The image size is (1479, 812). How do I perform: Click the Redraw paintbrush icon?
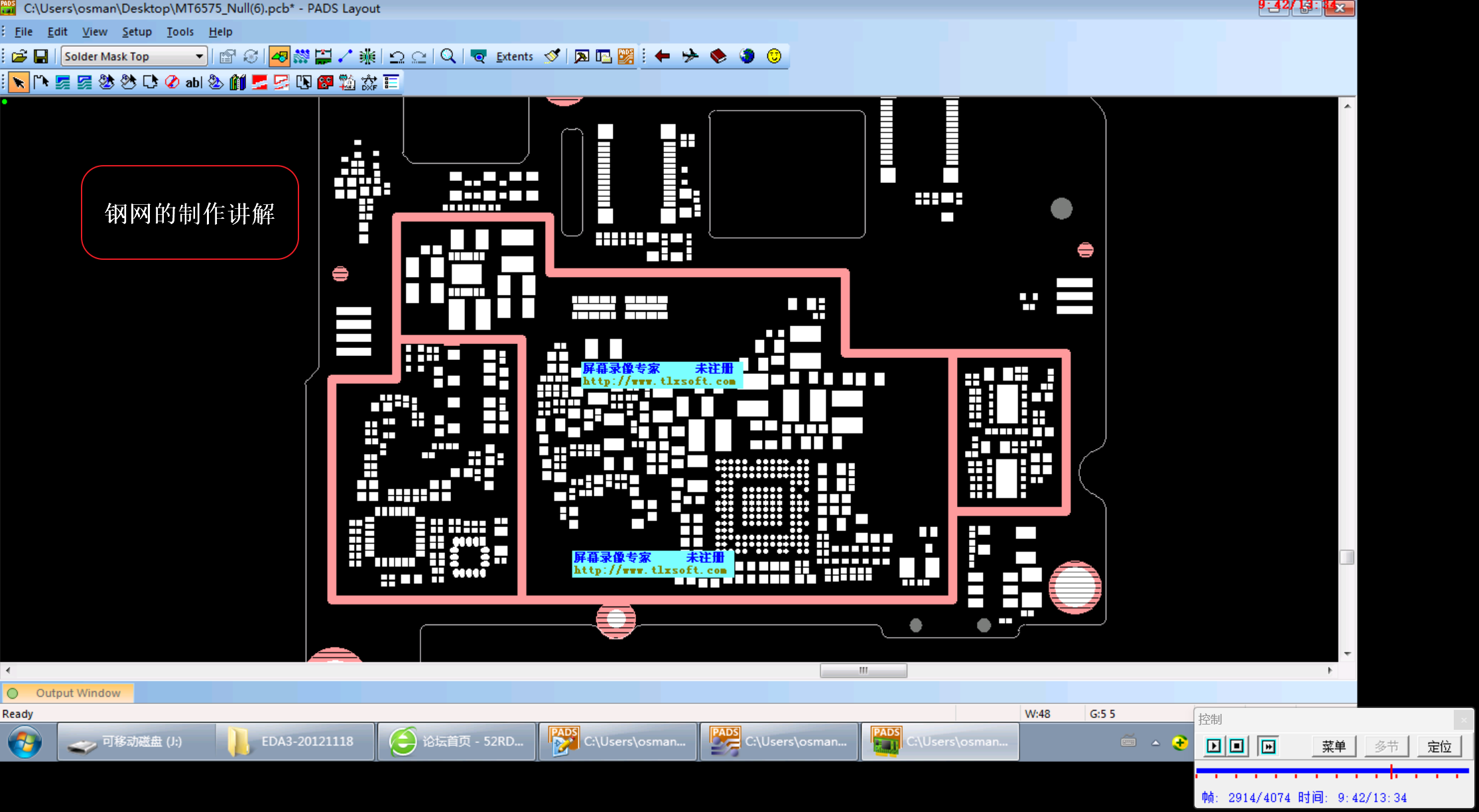pos(552,56)
